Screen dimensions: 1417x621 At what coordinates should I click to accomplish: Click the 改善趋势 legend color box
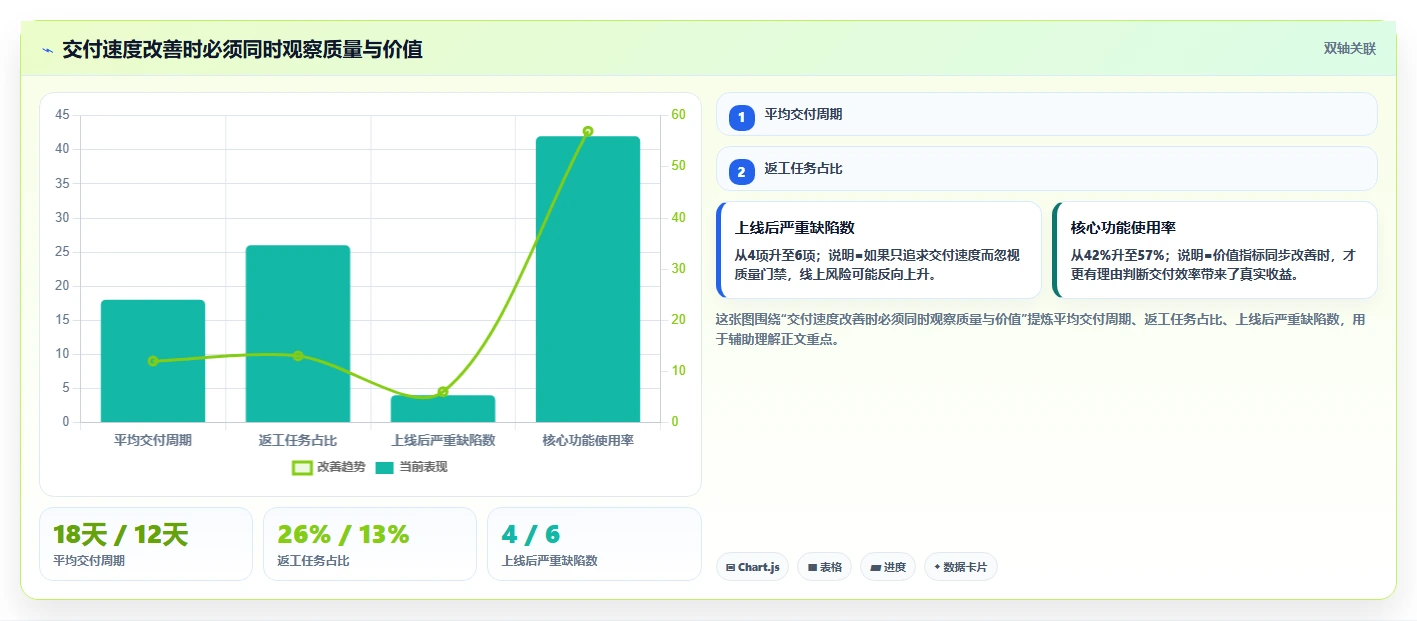point(302,467)
